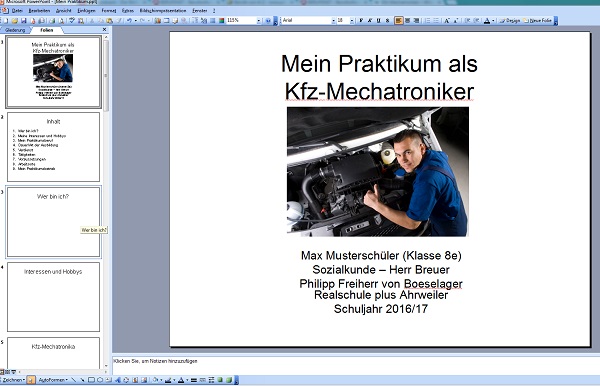Select the Arrow drawing tool
This screenshot has height=386, width=600.
coord(82,380)
